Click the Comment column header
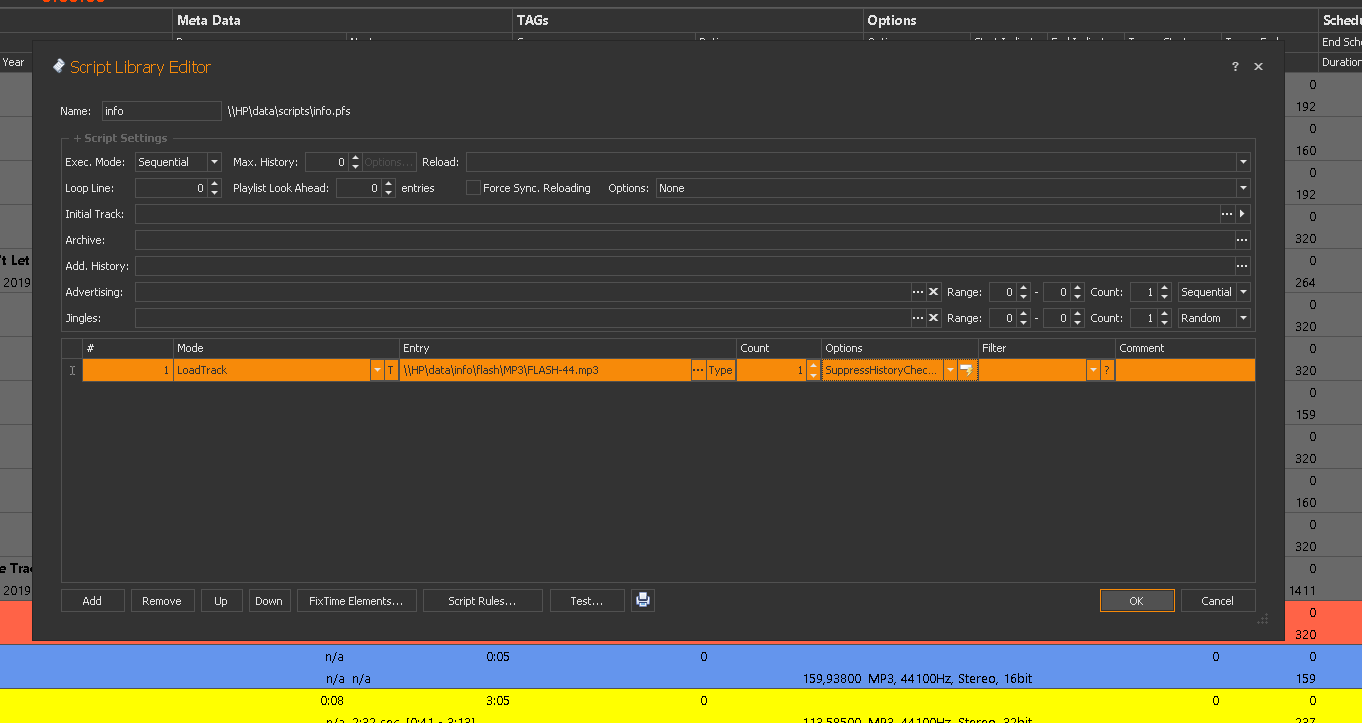Image resolution: width=1362 pixels, height=723 pixels. pyautogui.click(x=1185, y=348)
